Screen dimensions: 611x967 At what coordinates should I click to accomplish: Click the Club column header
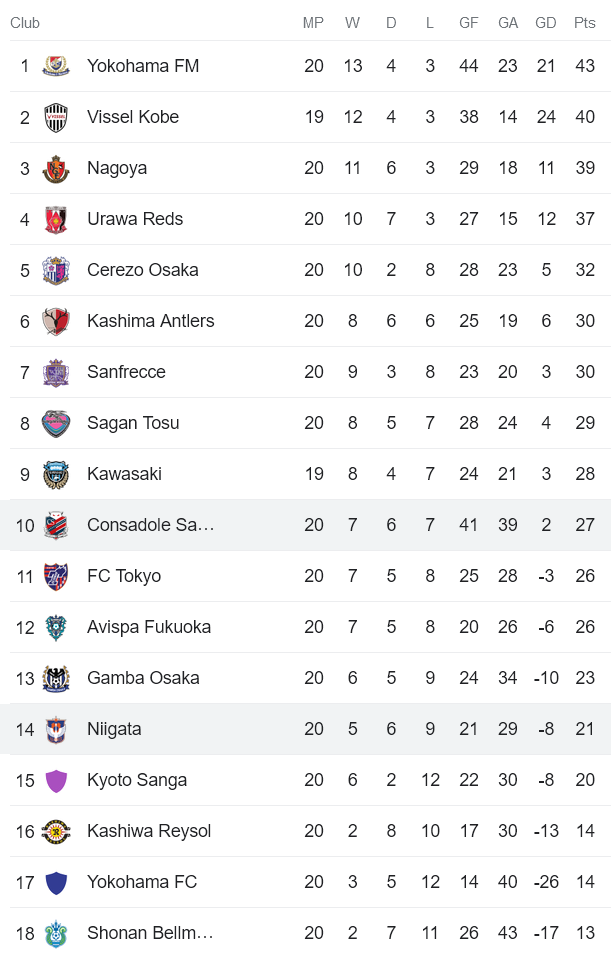click(x=25, y=22)
